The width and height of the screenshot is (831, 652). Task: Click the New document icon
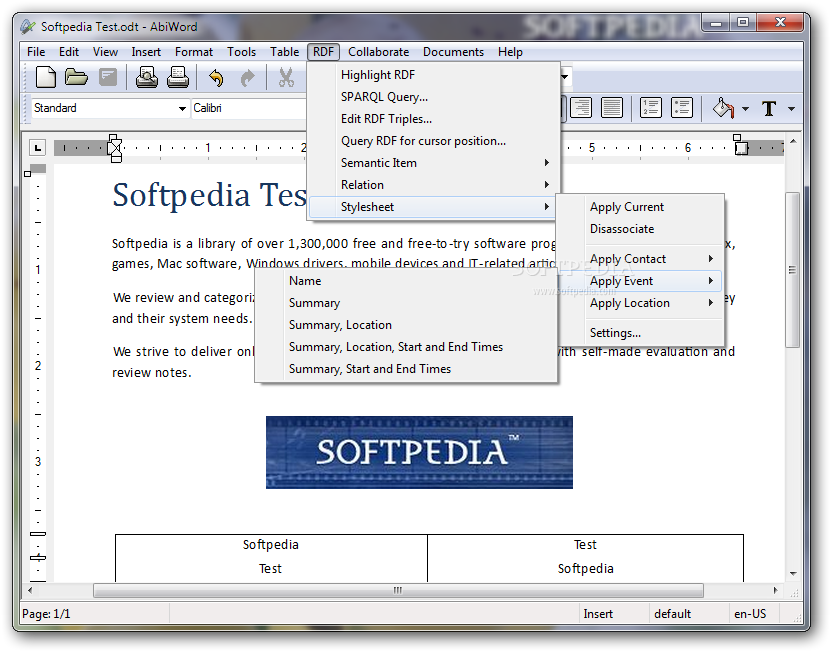tap(46, 77)
